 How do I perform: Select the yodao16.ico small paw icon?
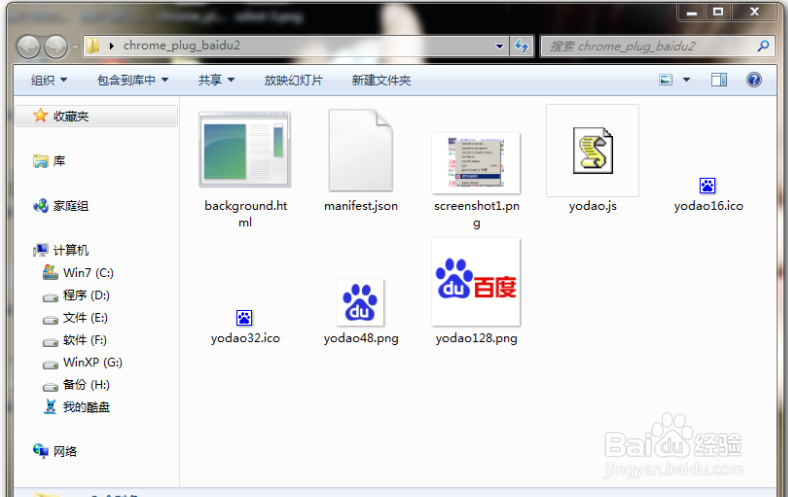click(x=708, y=186)
